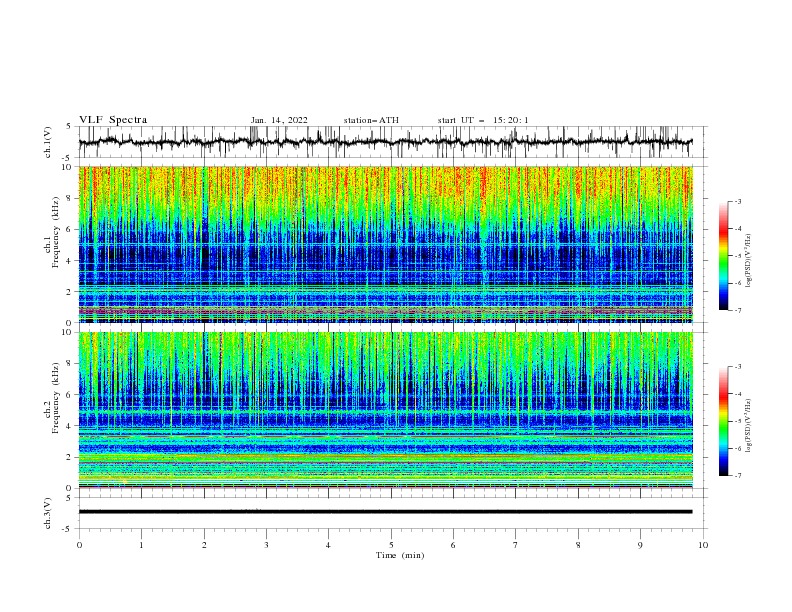792x612 pixels.
Task: Click time axis tick label "6"
Action: tap(453, 545)
